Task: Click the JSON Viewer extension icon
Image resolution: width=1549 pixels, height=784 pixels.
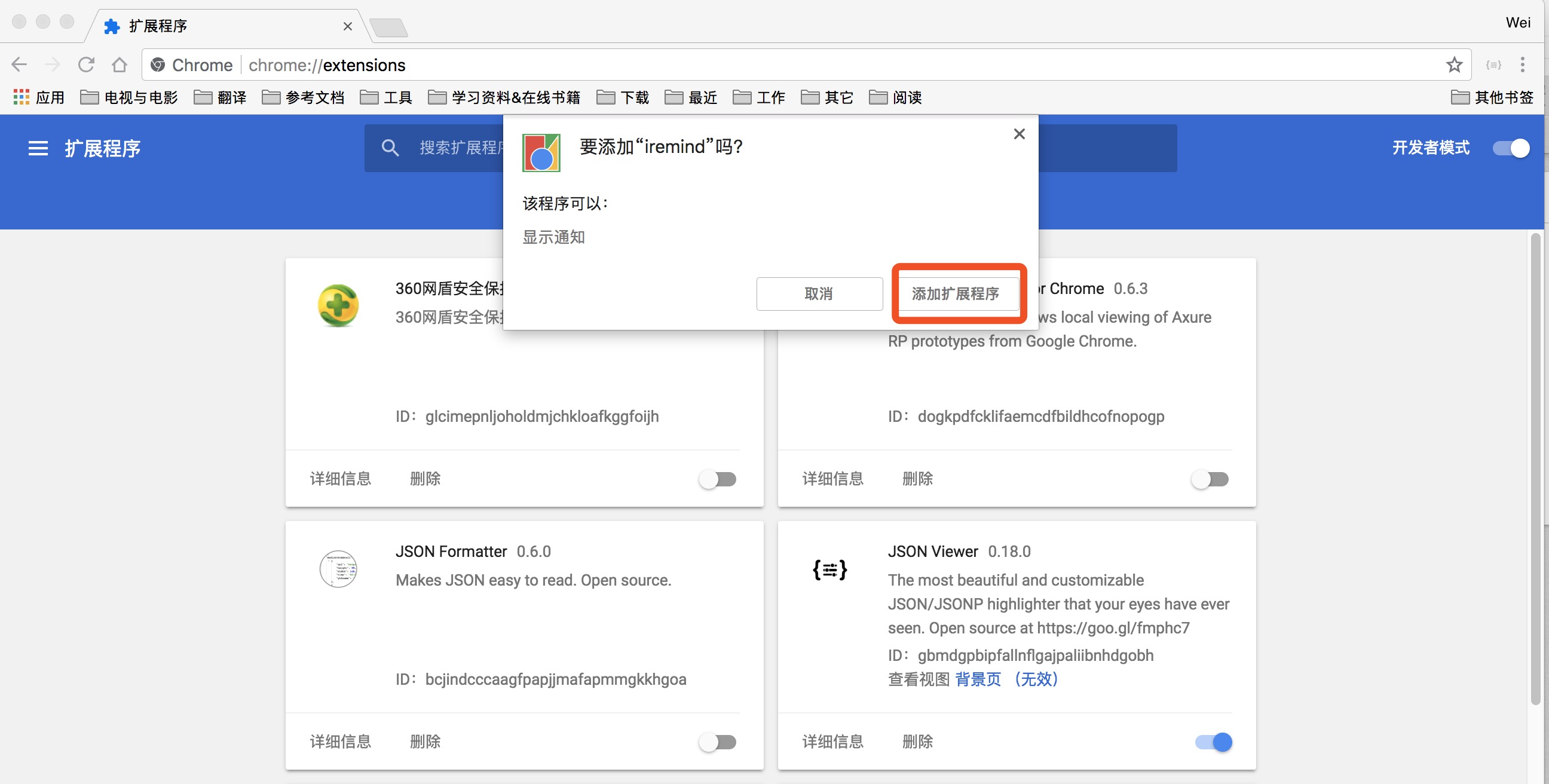Action: [x=831, y=568]
